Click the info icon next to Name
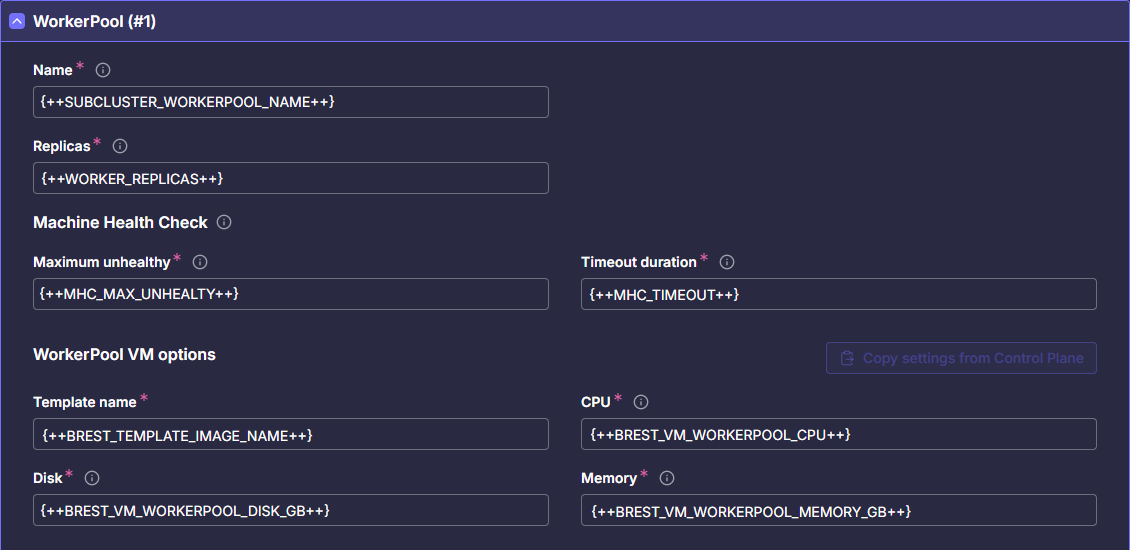Image resolution: width=1130 pixels, height=550 pixels. point(102,70)
